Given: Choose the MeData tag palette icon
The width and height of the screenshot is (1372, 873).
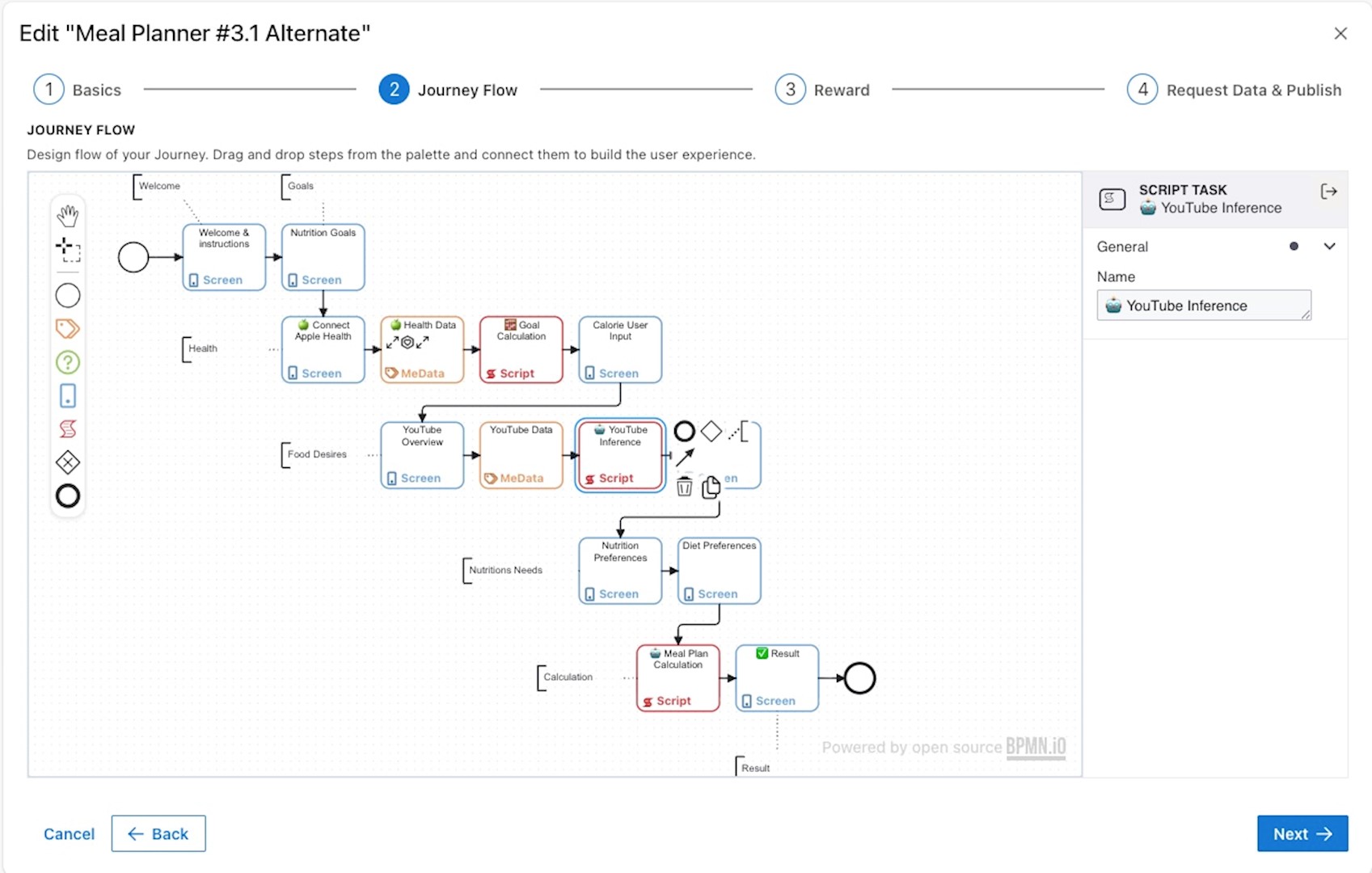Looking at the screenshot, I should (x=68, y=329).
